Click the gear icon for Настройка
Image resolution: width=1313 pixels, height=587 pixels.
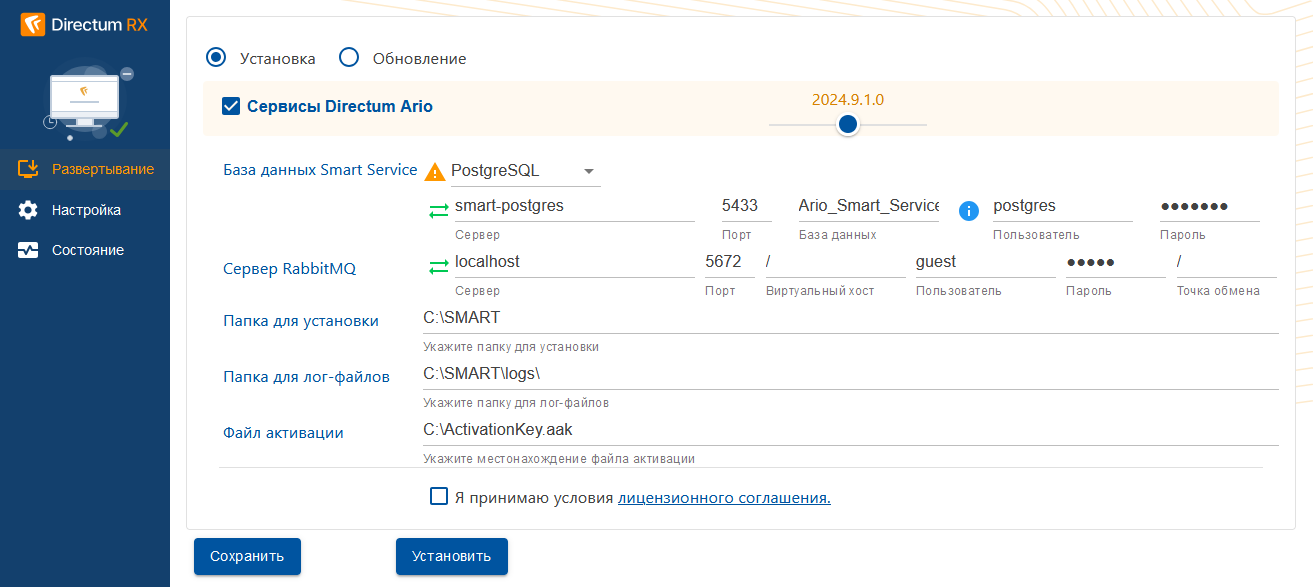coord(28,210)
